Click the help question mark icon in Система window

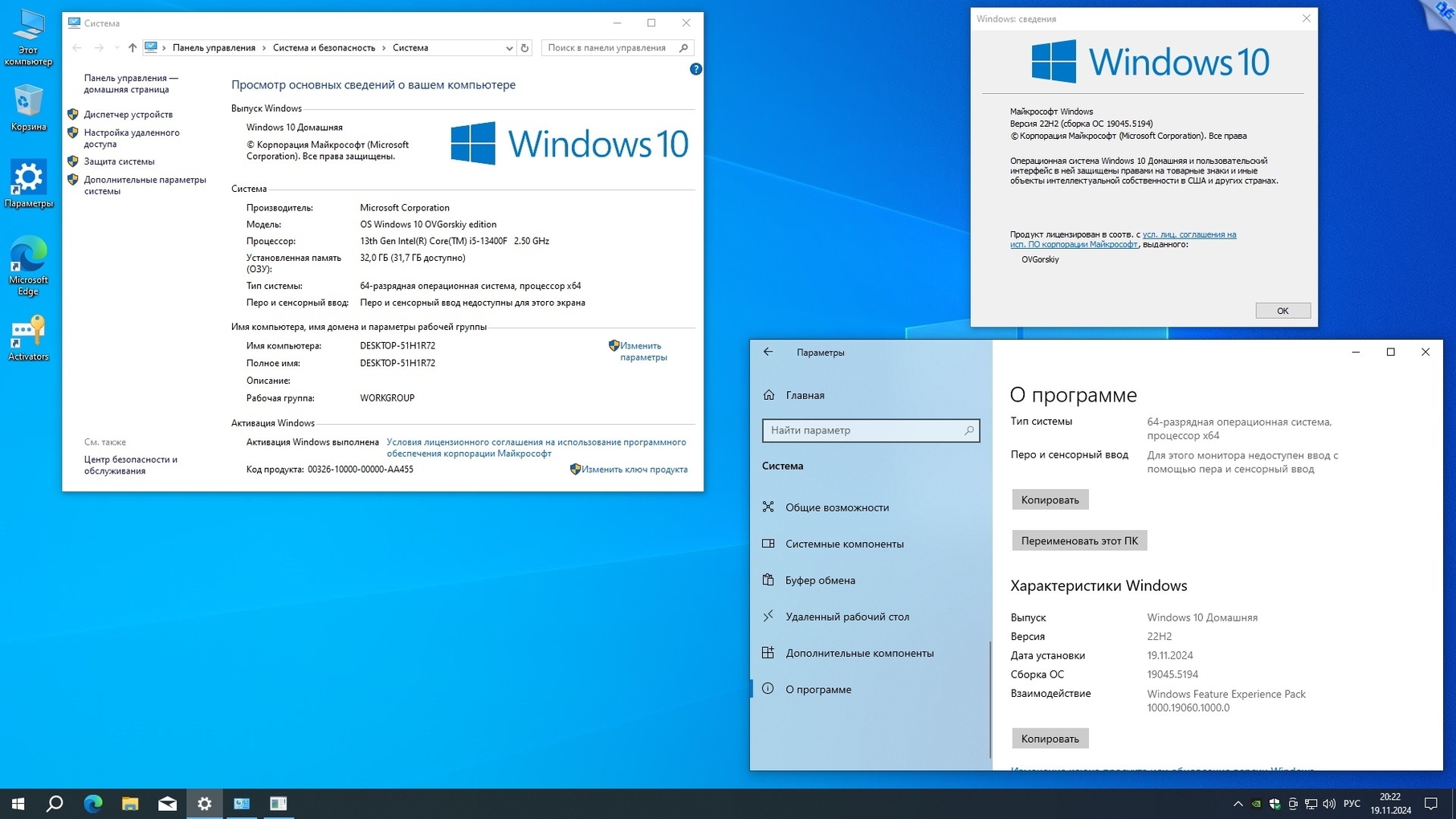pos(695,69)
